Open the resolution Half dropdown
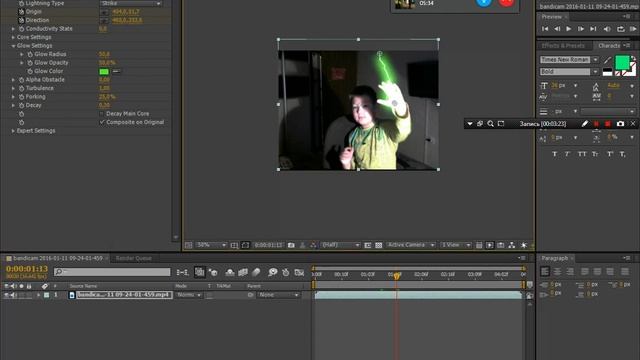This screenshot has width=640, height=360. (340, 245)
